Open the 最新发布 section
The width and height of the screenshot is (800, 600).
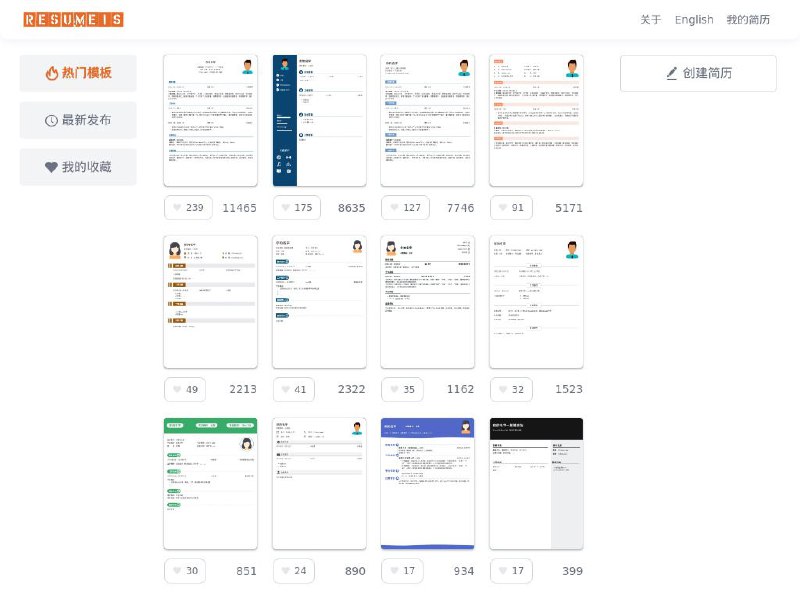pyautogui.click(x=78, y=120)
